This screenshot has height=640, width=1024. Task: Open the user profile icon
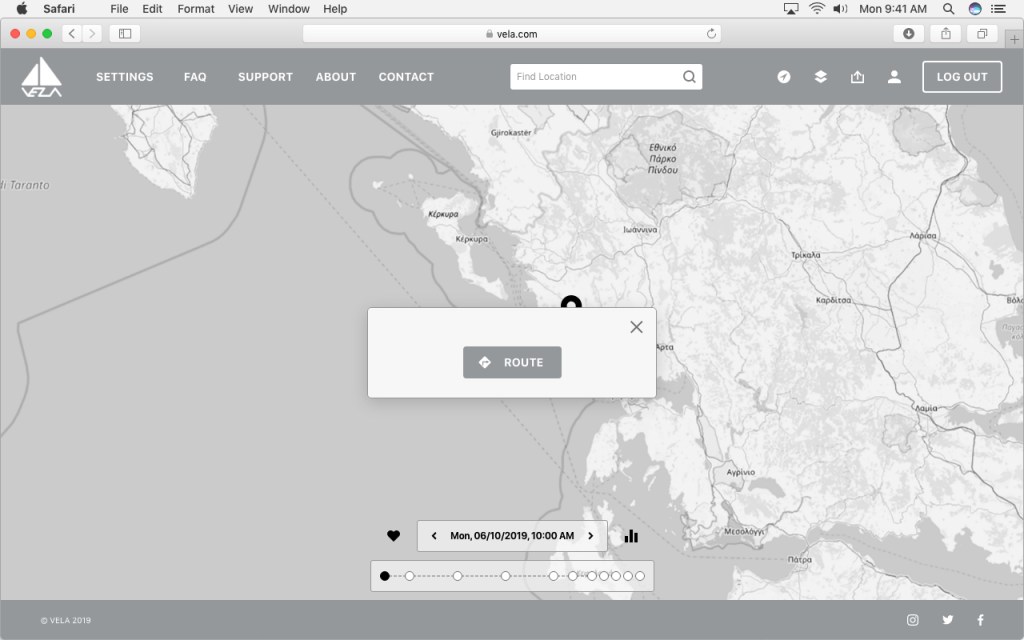click(894, 77)
